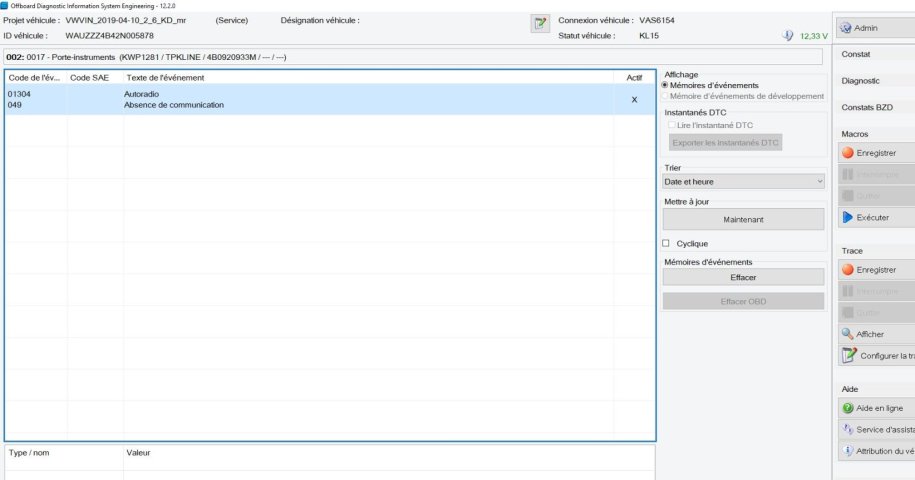The image size is (915, 480).
Task: Click the Macros Exécuter play icon
Action: [848, 218]
